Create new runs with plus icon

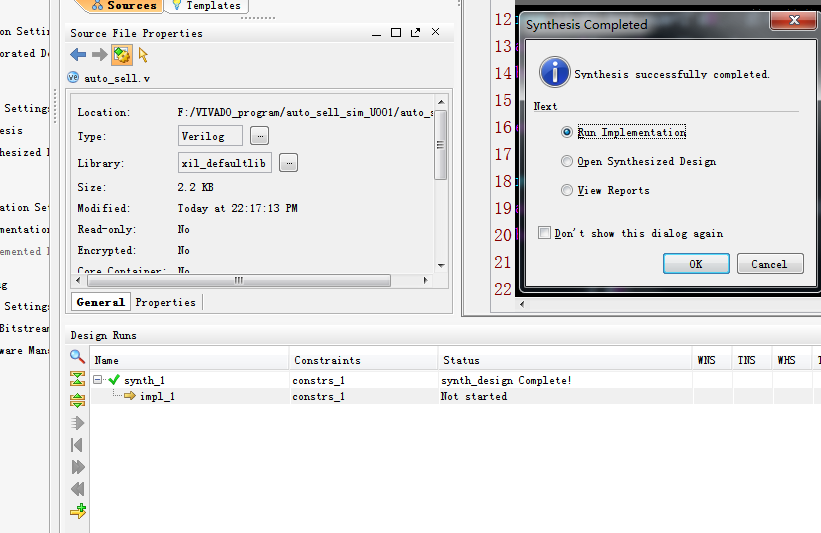[x=78, y=510]
